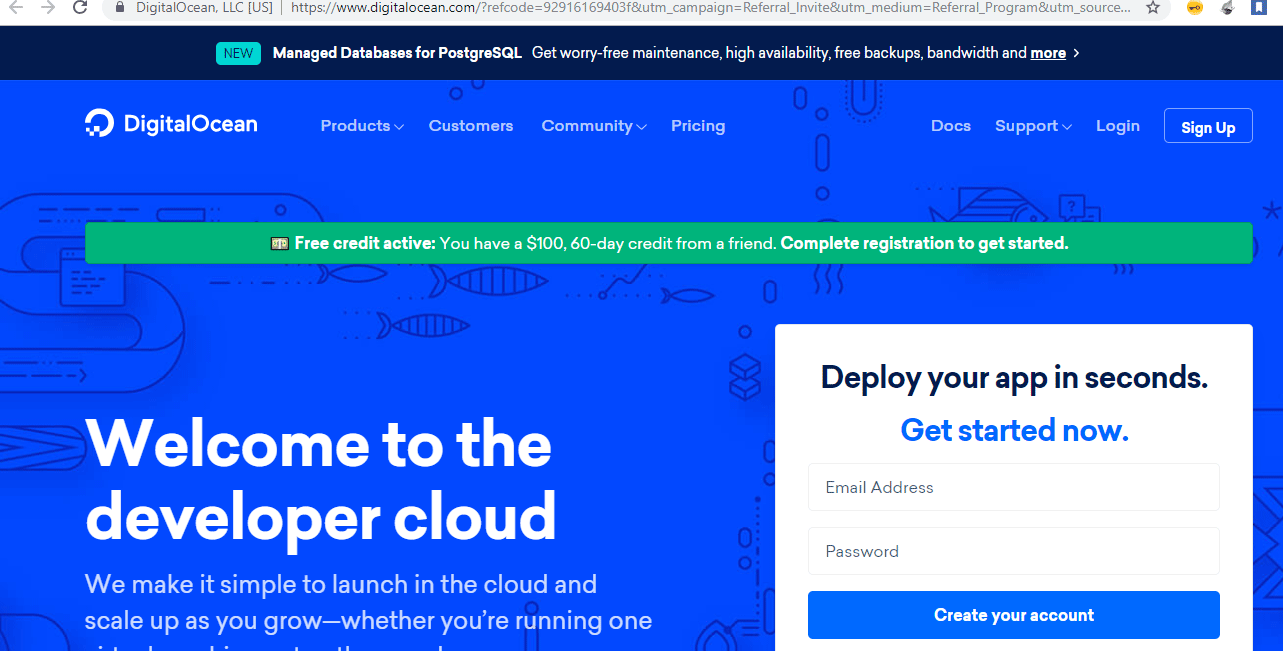Click the 'Free credit active:' text
The image size is (1283, 651).
coord(365,243)
